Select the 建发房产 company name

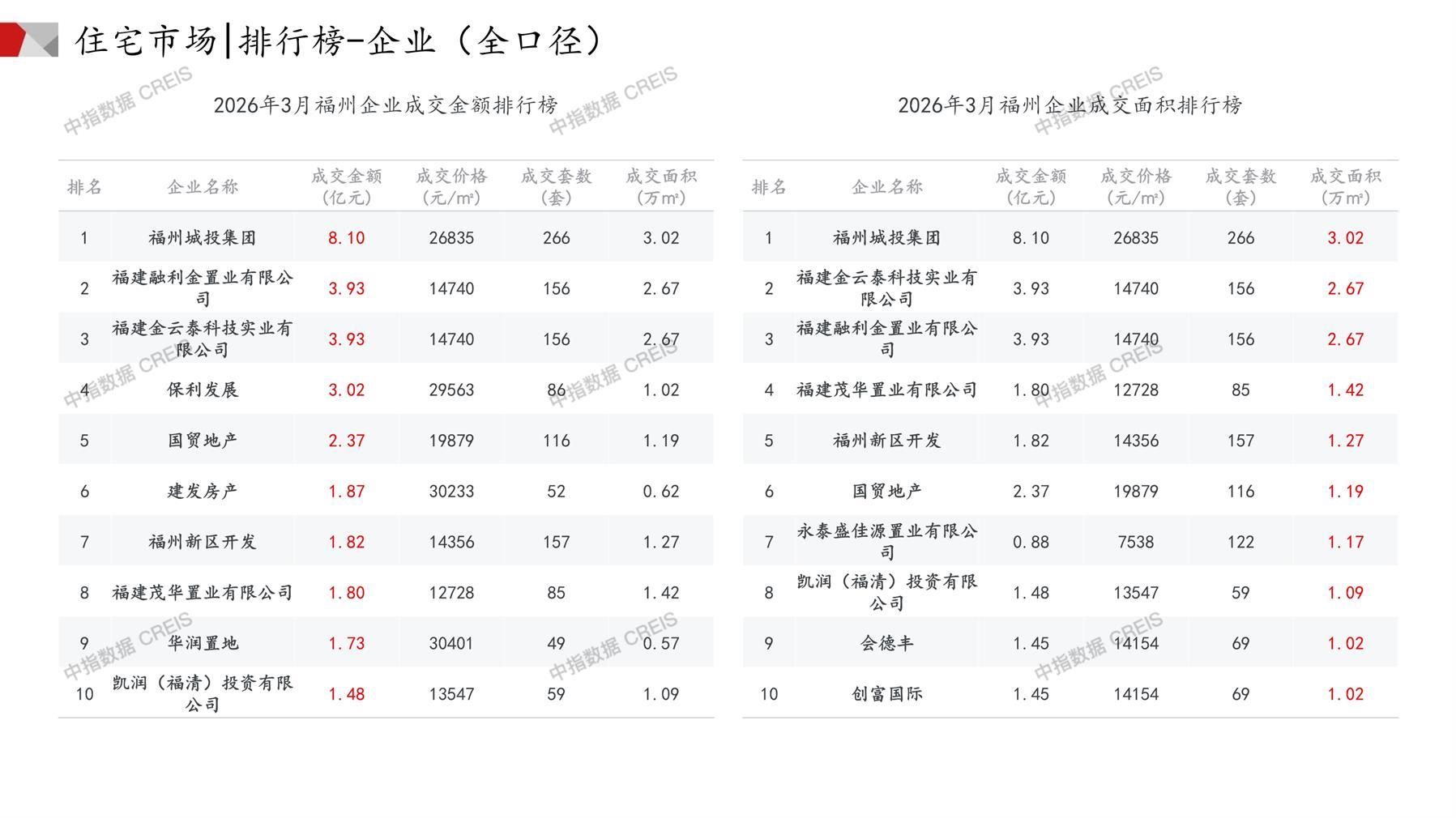[x=203, y=491]
